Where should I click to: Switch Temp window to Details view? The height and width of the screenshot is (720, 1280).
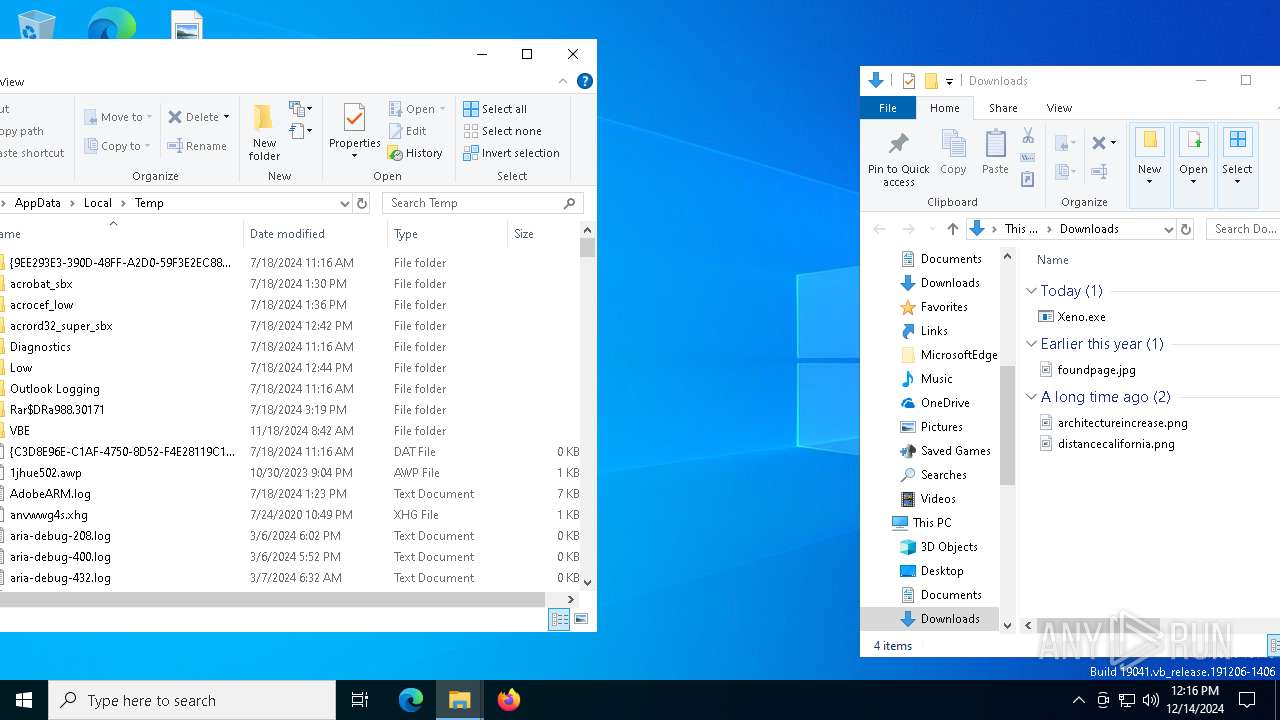(x=560, y=620)
